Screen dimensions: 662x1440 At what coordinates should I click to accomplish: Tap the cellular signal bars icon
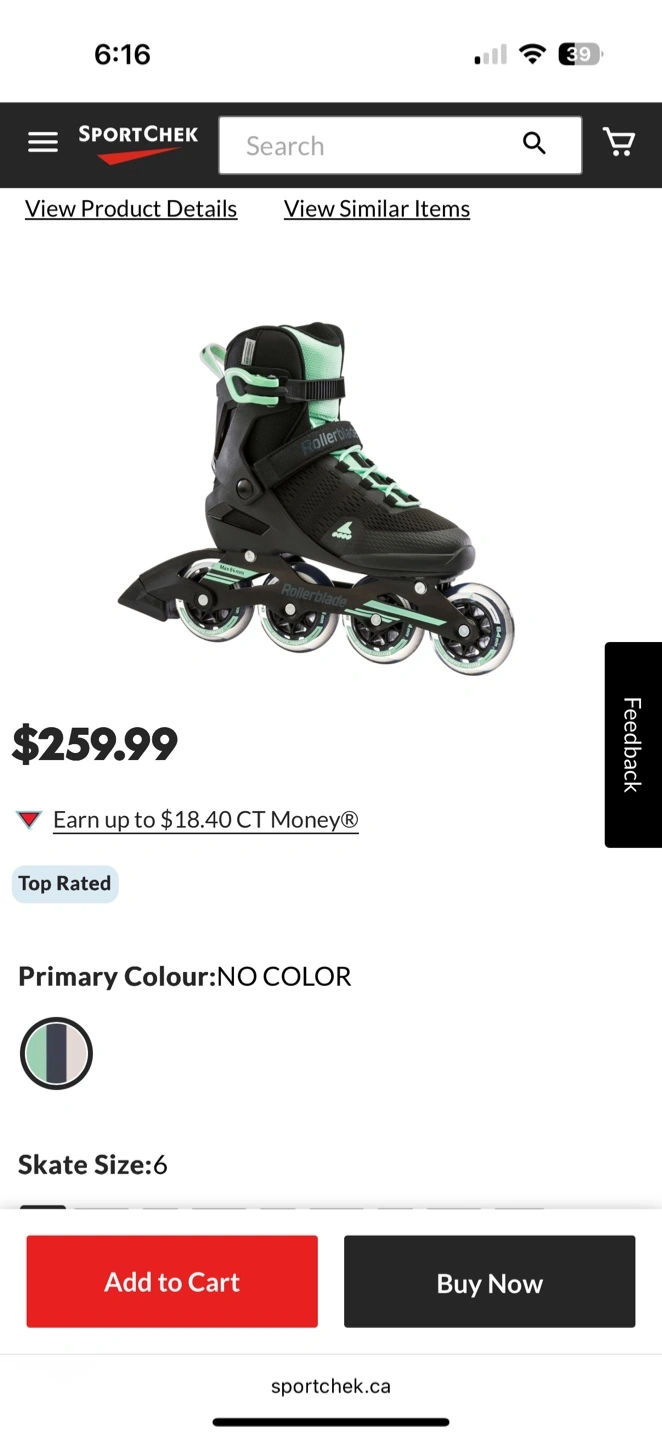[x=490, y=55]
